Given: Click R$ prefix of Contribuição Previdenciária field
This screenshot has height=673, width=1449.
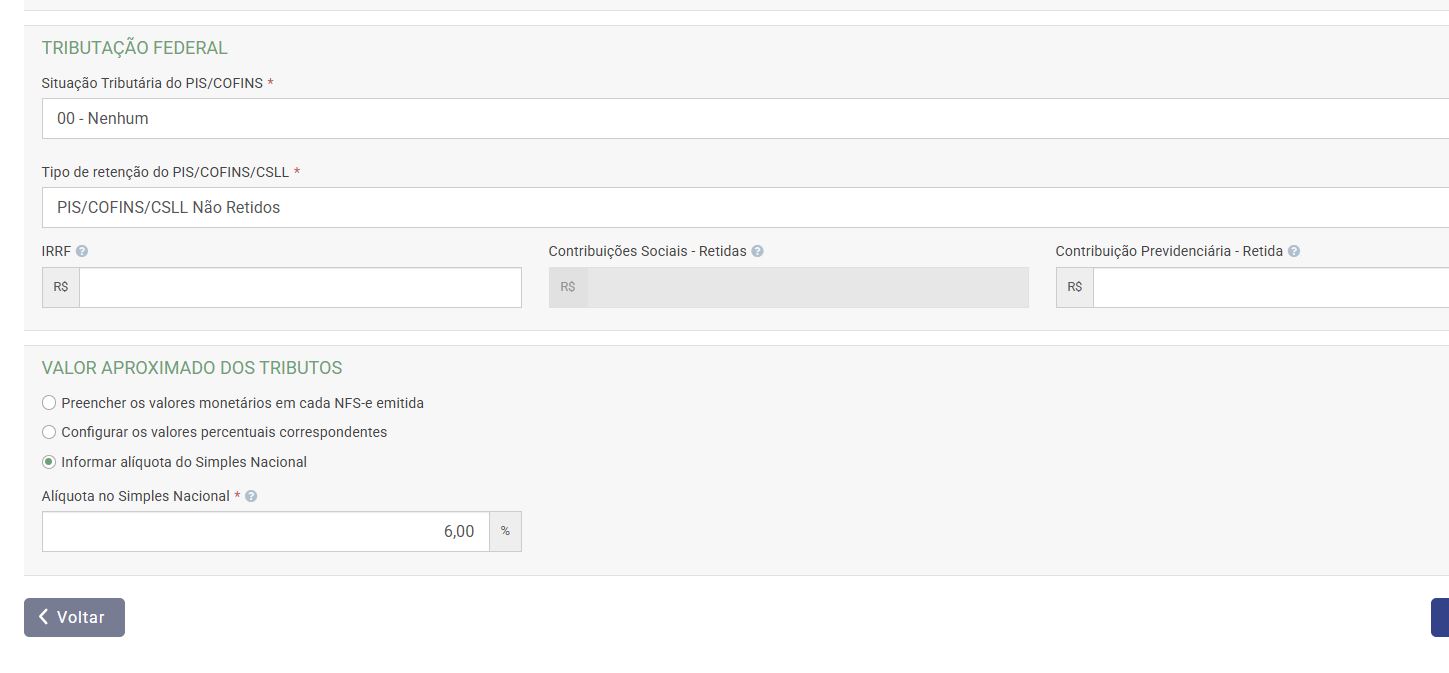Looking at the screenshot, I should click(x=1075, y=287).
